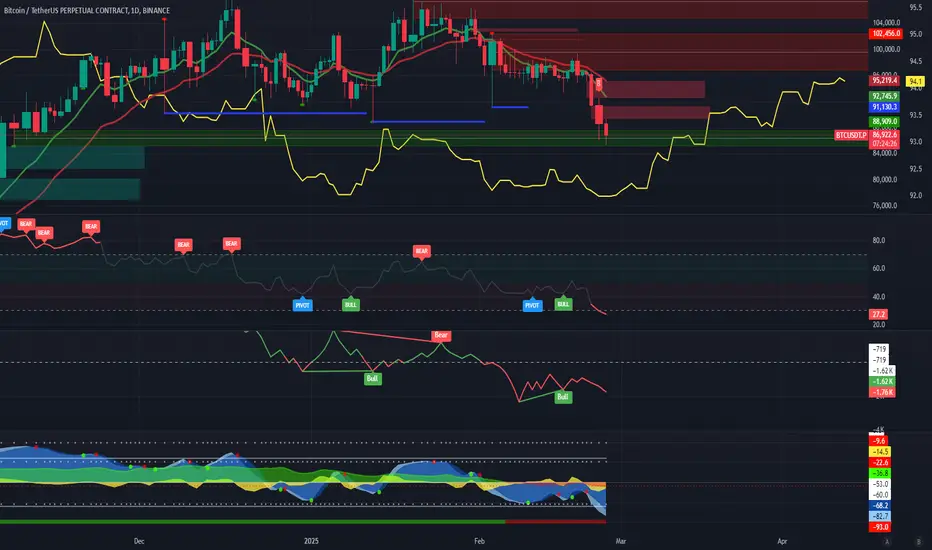This screenshot has height=550, width=932.
Task: Click the blue 91,130.3 price label
Action: point(884,107)
